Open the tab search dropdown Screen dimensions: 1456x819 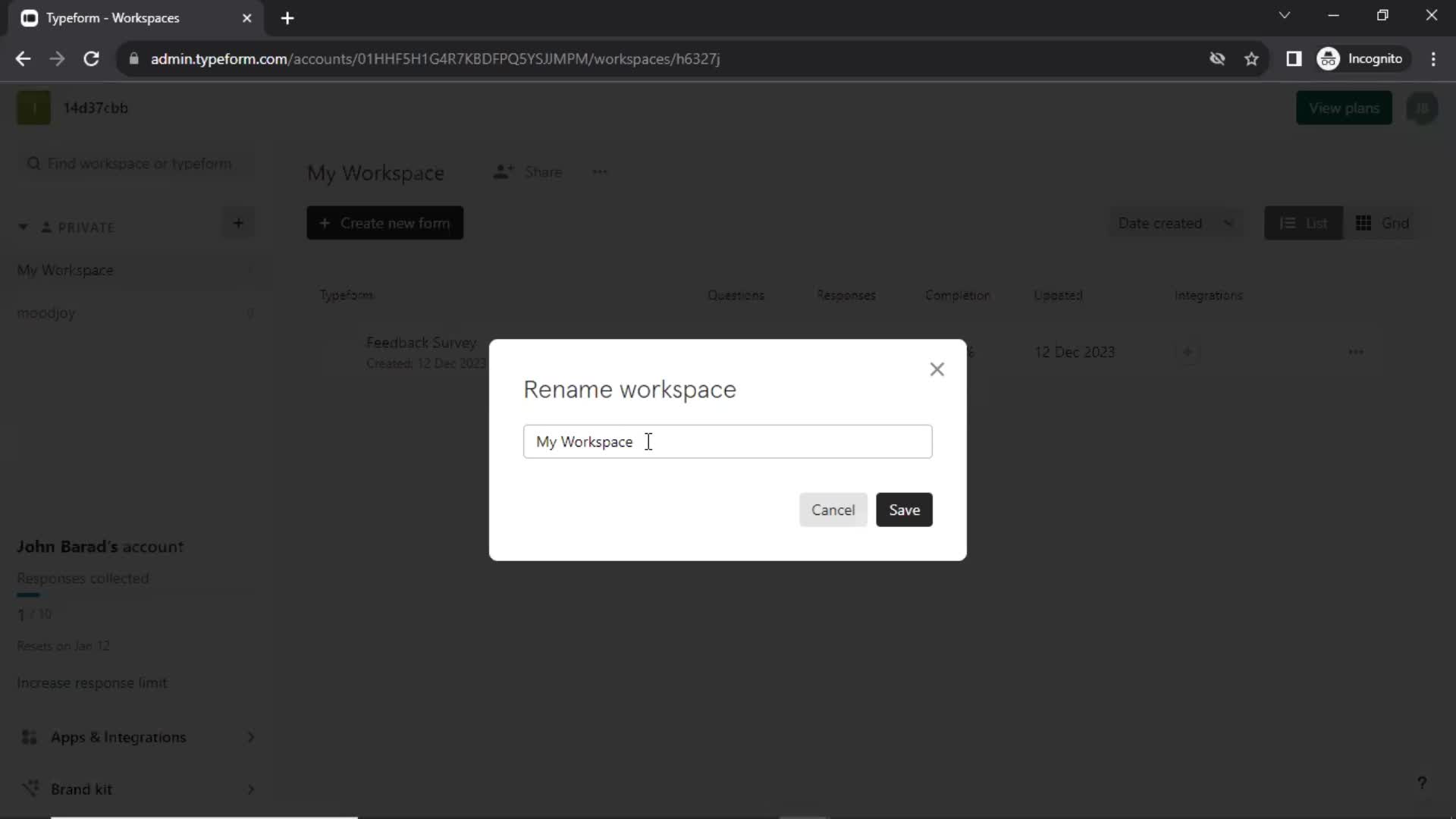pos(1284,15)
